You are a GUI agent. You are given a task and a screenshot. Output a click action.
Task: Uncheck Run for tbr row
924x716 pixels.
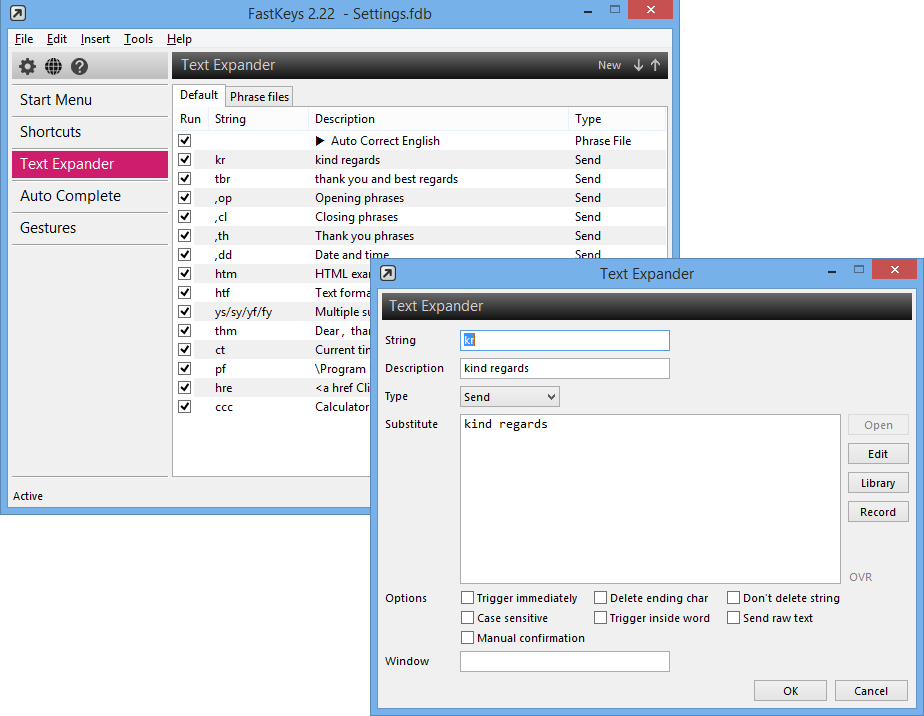pos(185,178)
